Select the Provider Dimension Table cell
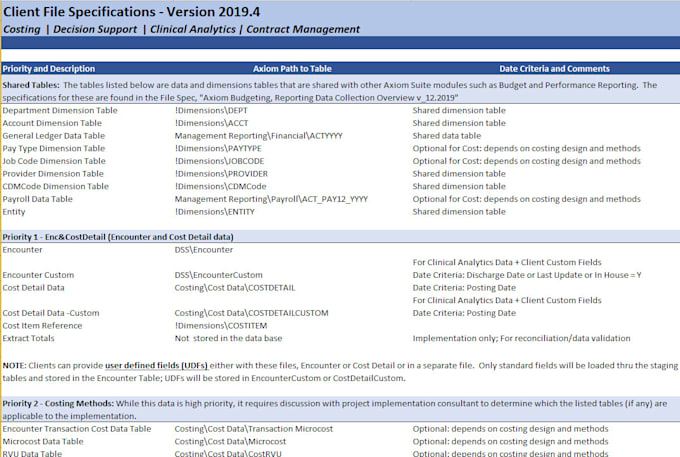Screen dimensions: 680x457 coord(55,173)
